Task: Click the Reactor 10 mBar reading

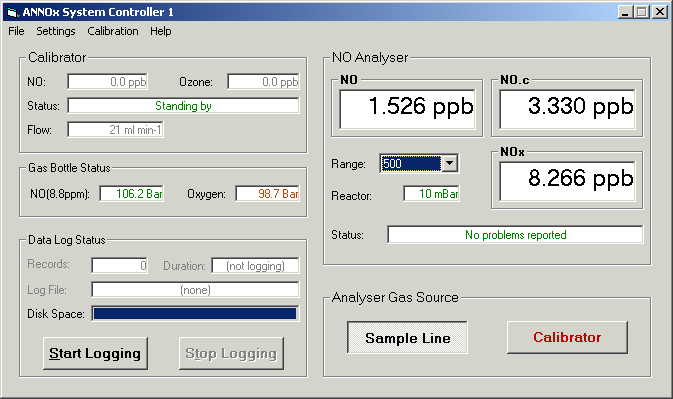Action: tap(431, 193)
